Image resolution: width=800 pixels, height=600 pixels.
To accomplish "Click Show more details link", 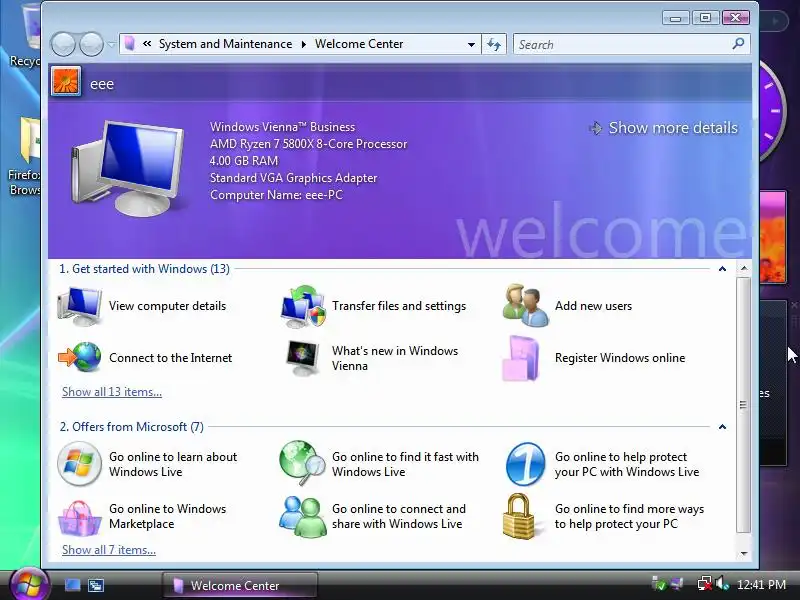I will (x=664, y=128).
